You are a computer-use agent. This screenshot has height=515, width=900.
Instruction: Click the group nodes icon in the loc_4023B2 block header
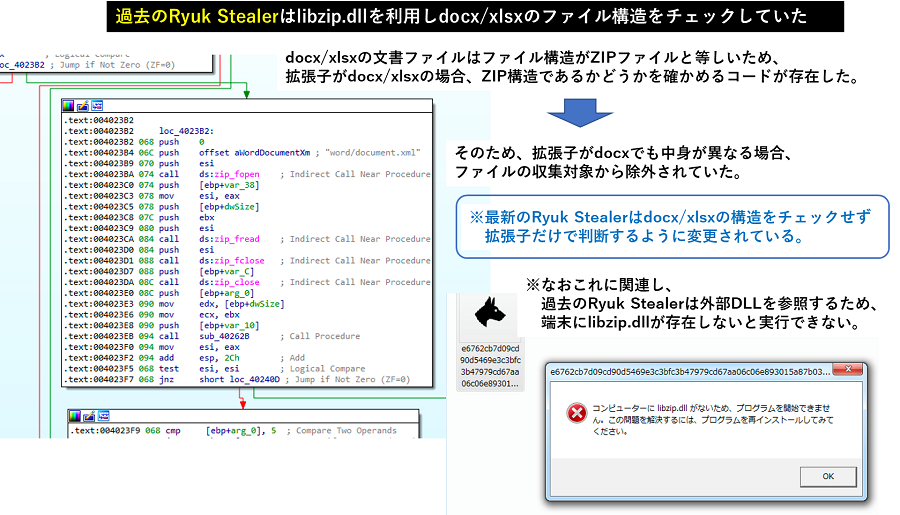97,105
